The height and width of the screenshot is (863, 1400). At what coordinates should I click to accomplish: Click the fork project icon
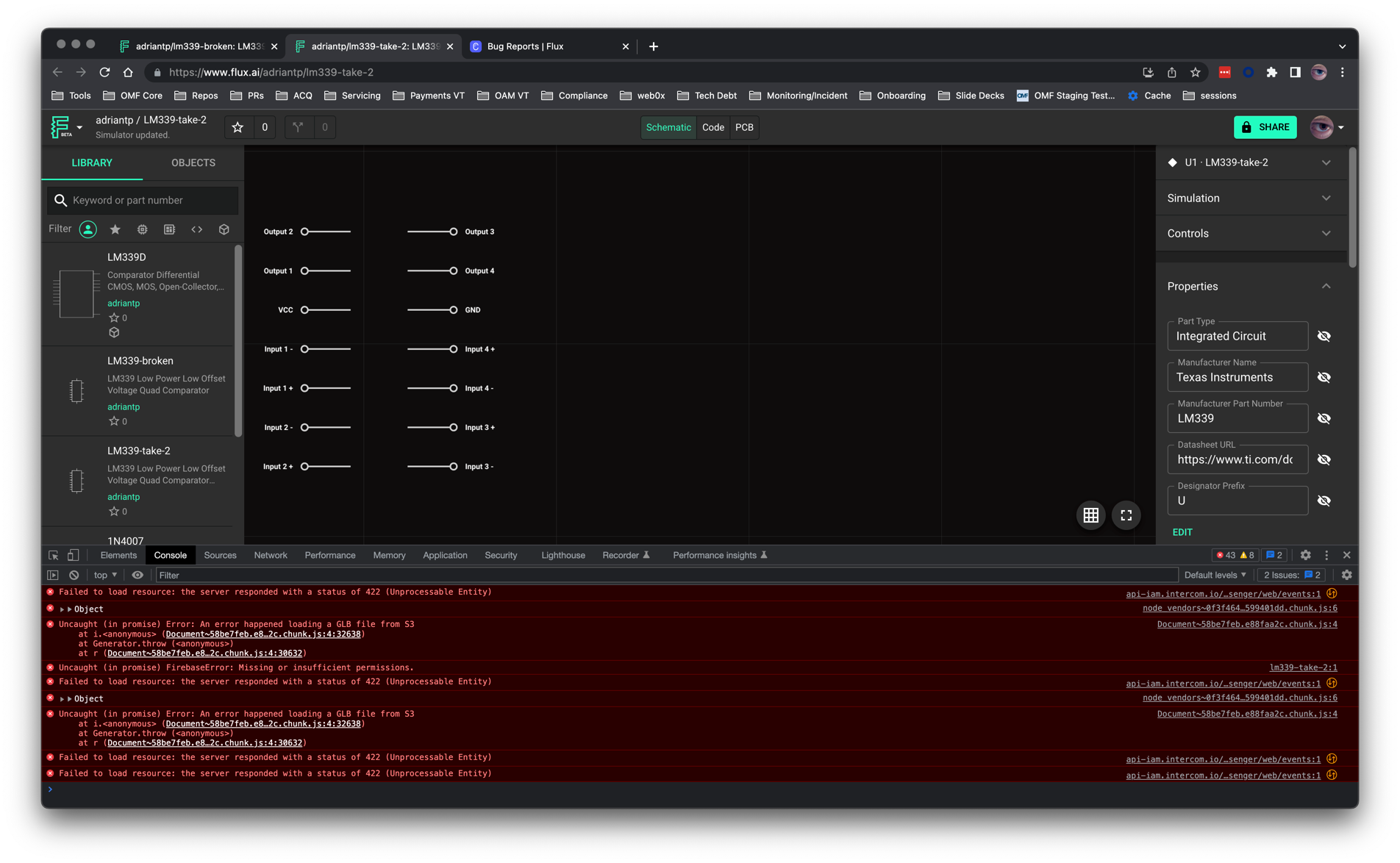298,127
